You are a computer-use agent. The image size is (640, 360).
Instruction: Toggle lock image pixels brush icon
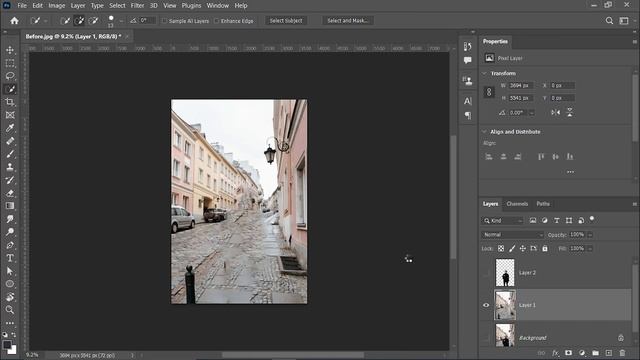(x=512, y=249)
